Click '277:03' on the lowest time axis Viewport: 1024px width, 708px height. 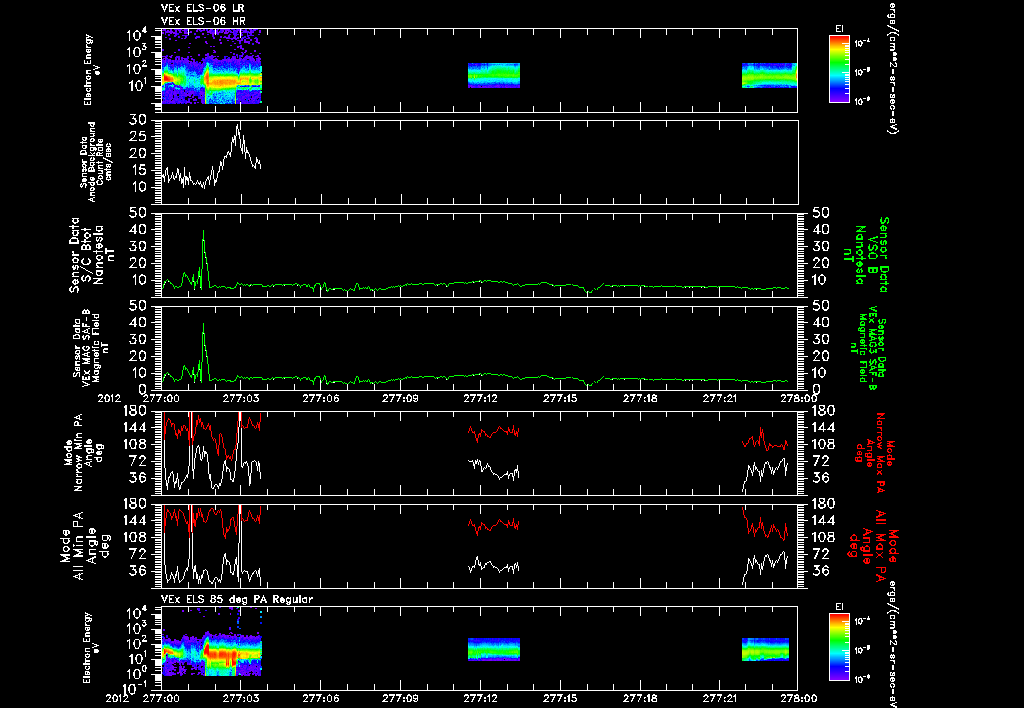point(240,698)
